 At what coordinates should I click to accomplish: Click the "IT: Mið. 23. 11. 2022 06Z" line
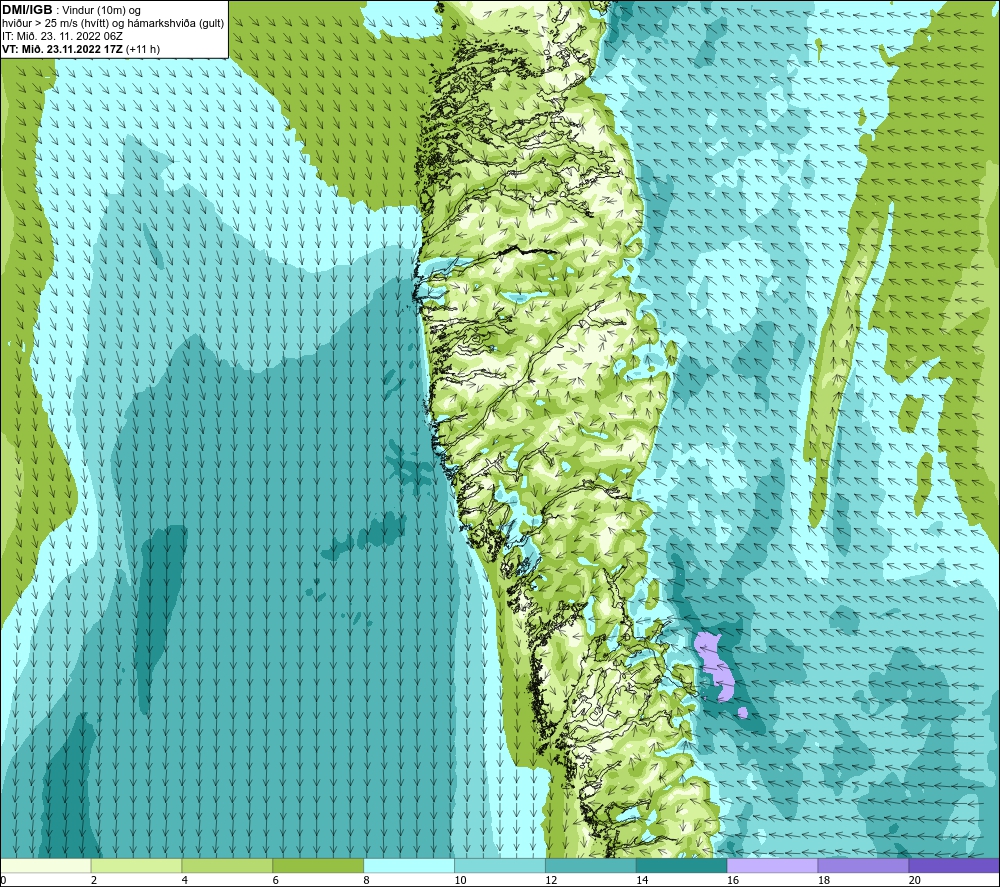pos(62,36)
